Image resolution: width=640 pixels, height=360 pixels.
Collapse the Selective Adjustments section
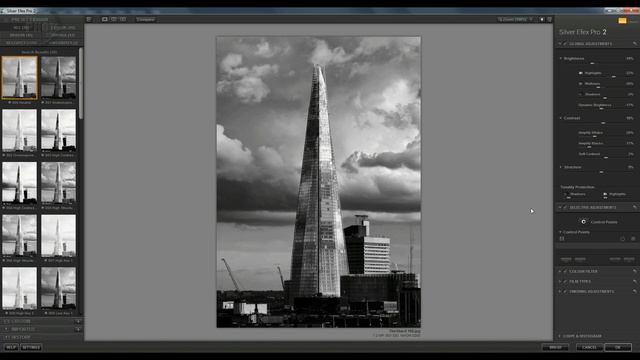click(560, 207)
